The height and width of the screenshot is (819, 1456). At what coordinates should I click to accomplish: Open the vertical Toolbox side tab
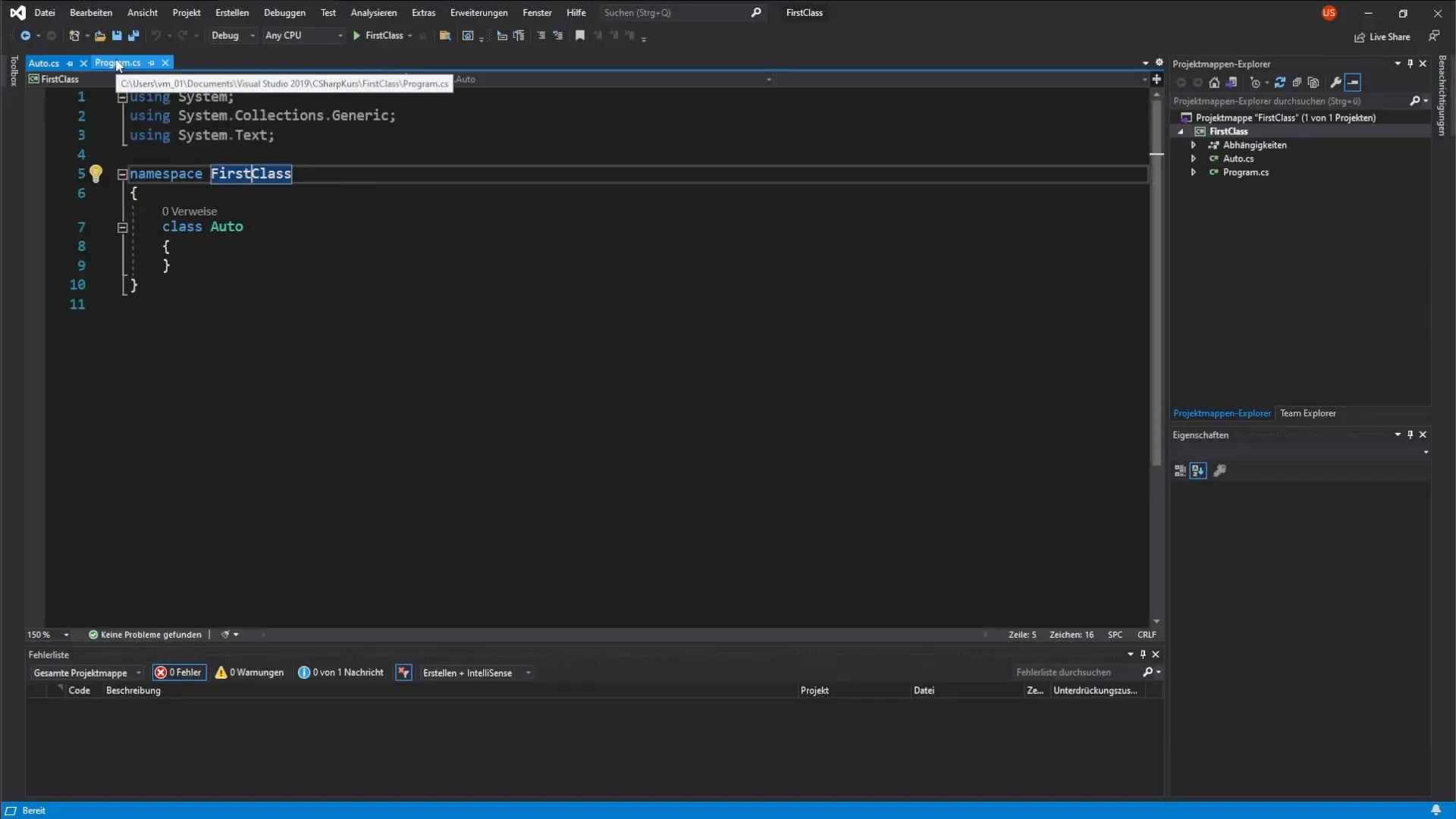point(14,71)
